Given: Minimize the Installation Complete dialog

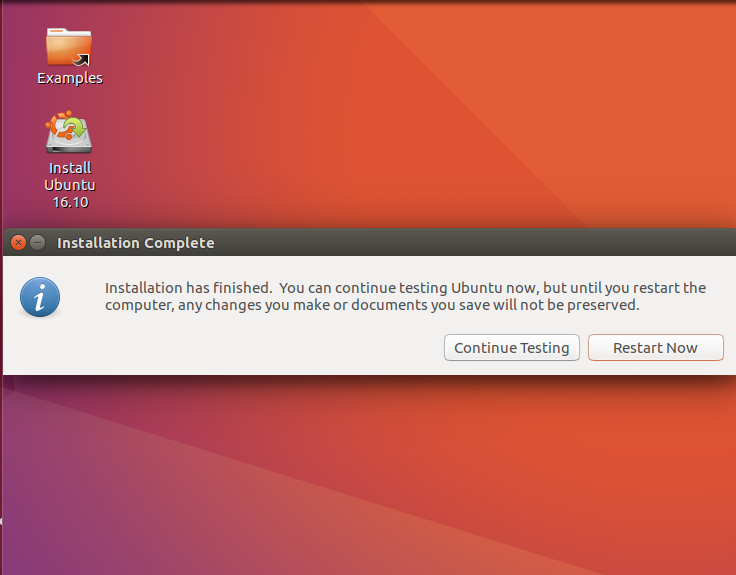Looking at the screenshot, I should point(38,243).
